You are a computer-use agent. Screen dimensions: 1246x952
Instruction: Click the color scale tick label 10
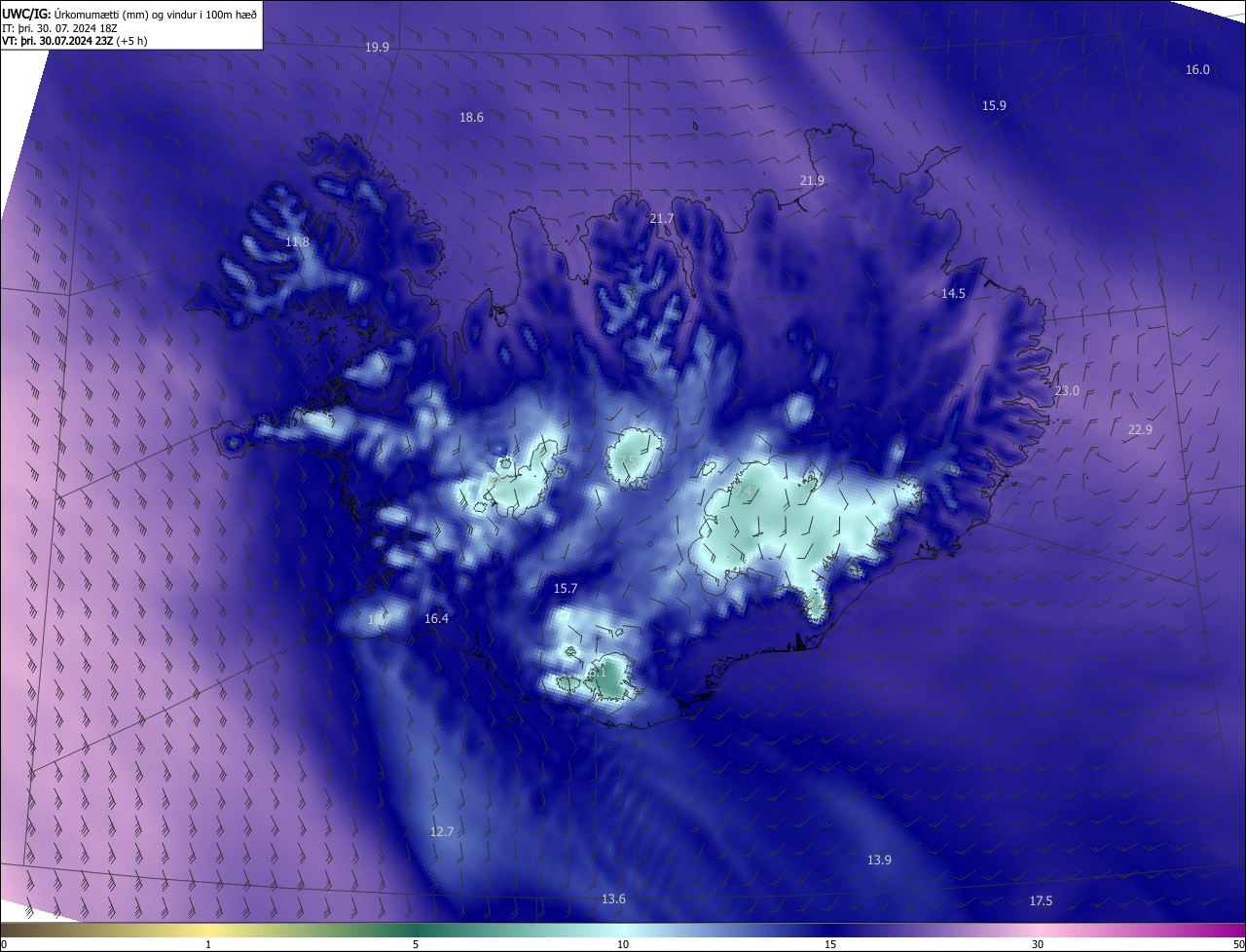[x=623, y=944]
